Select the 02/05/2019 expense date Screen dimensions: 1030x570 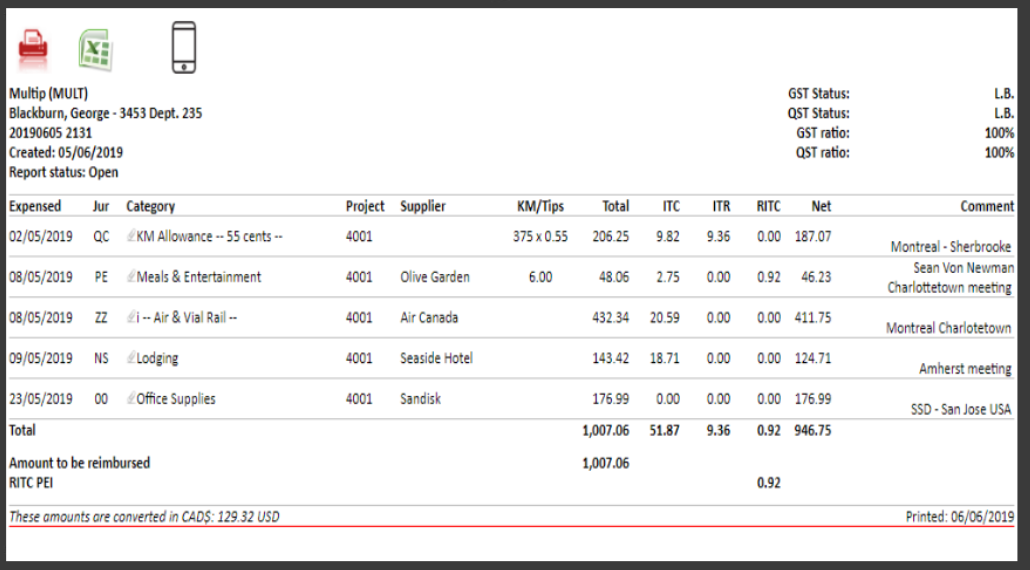coord(41,236)
